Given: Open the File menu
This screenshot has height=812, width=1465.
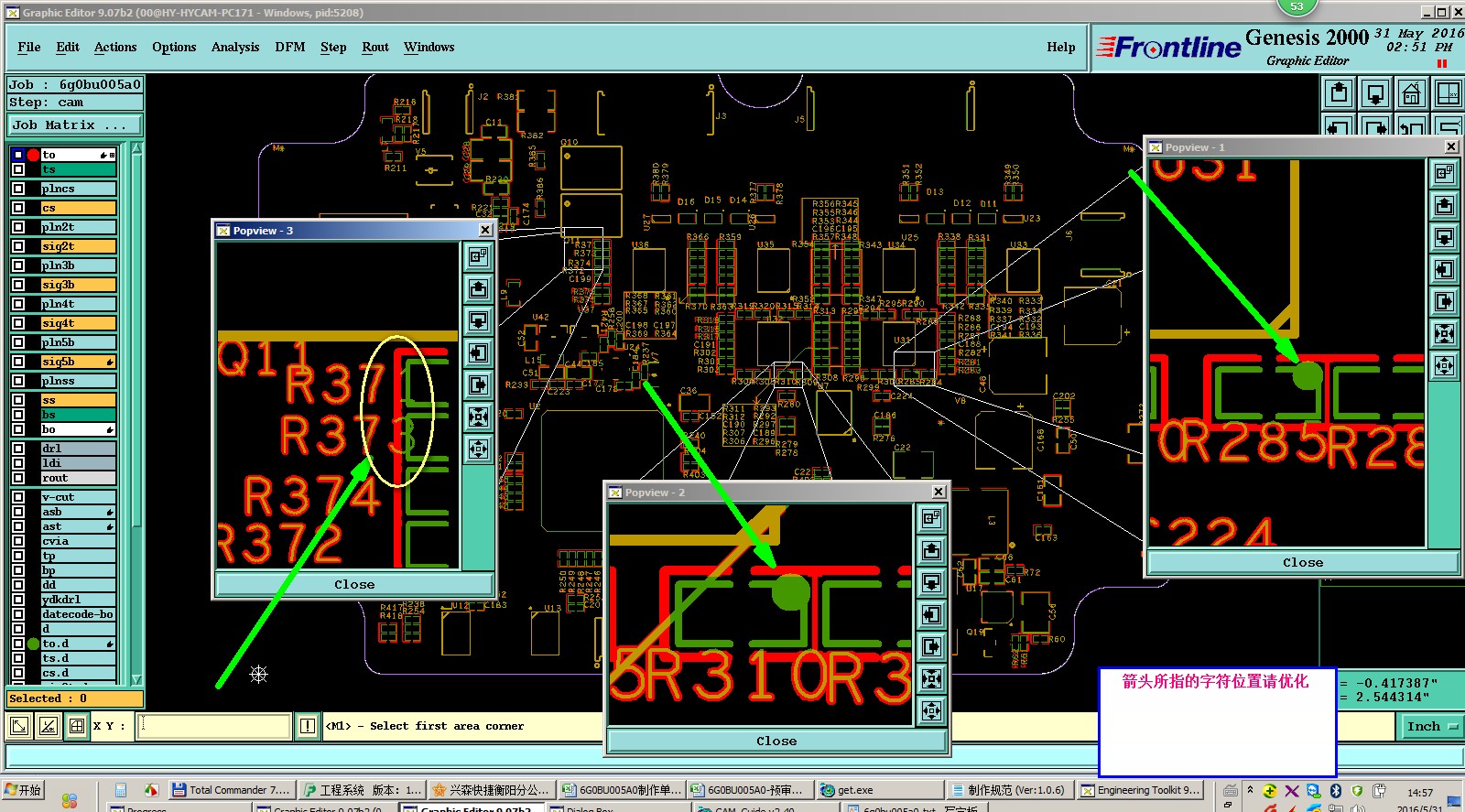Looking at the screenshot, I should point(29,48).
